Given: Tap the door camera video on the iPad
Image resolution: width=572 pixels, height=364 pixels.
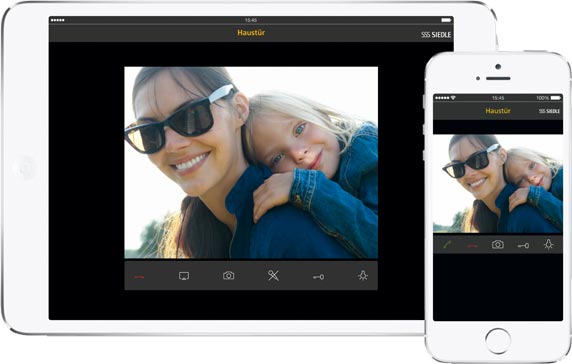Looking at the screenshot, I should 251,163.
